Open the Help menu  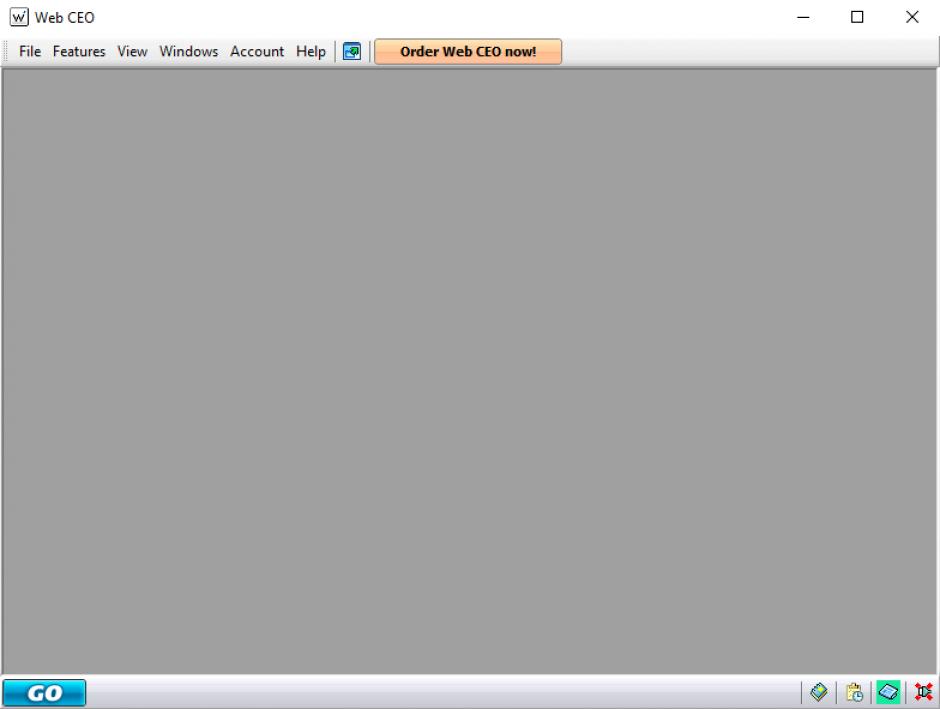pos(311,52)
